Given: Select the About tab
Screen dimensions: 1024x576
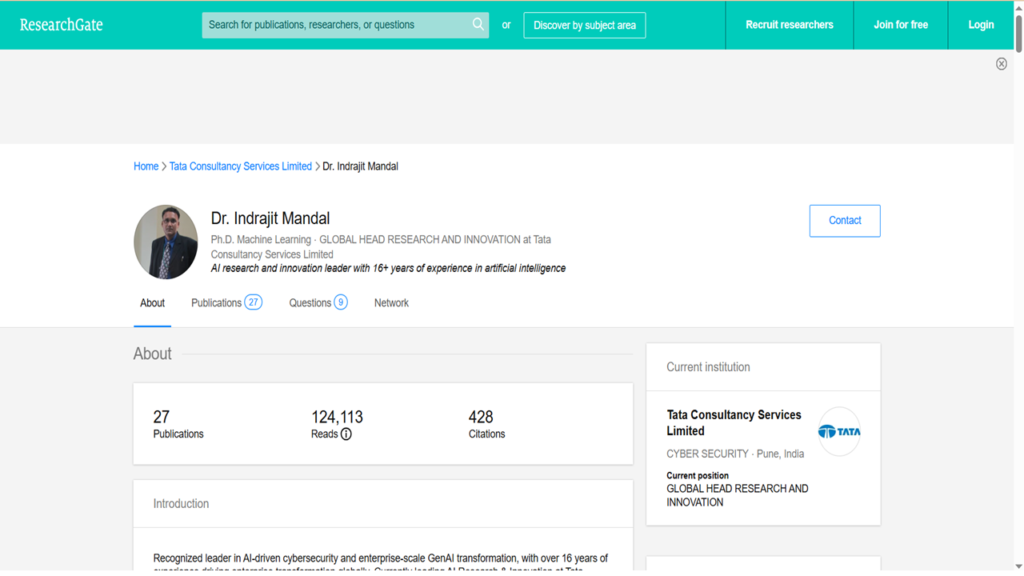Looking at the screenshot, I should (x=152, y=303).
